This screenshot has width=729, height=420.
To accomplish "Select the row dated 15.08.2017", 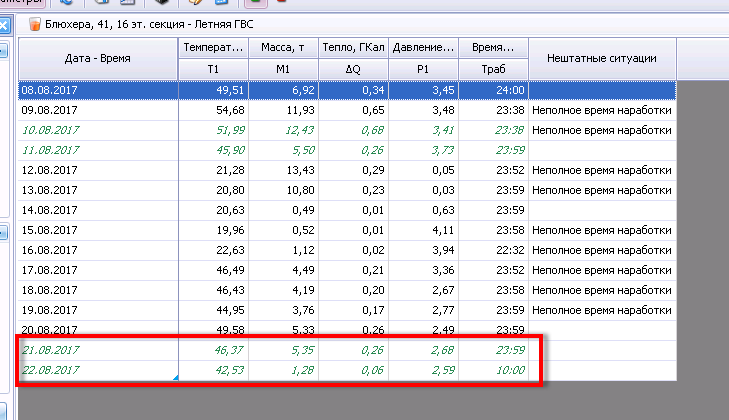I will coord(347,230).
